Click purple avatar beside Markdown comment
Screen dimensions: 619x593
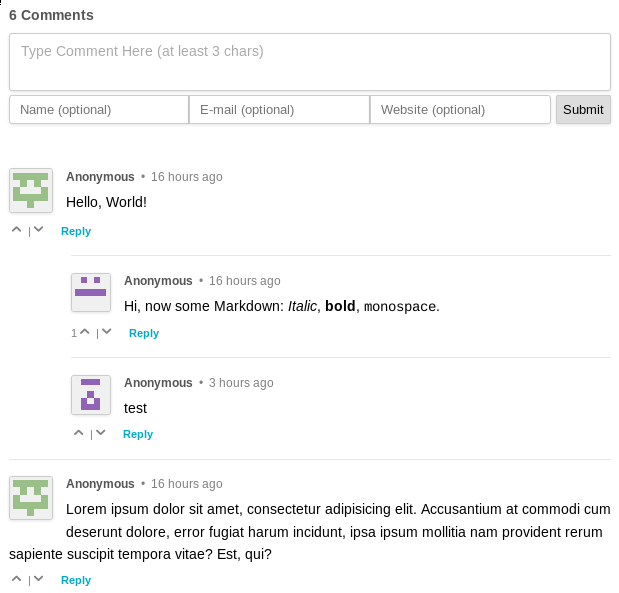pyautogui.click(x=91, y=292)
